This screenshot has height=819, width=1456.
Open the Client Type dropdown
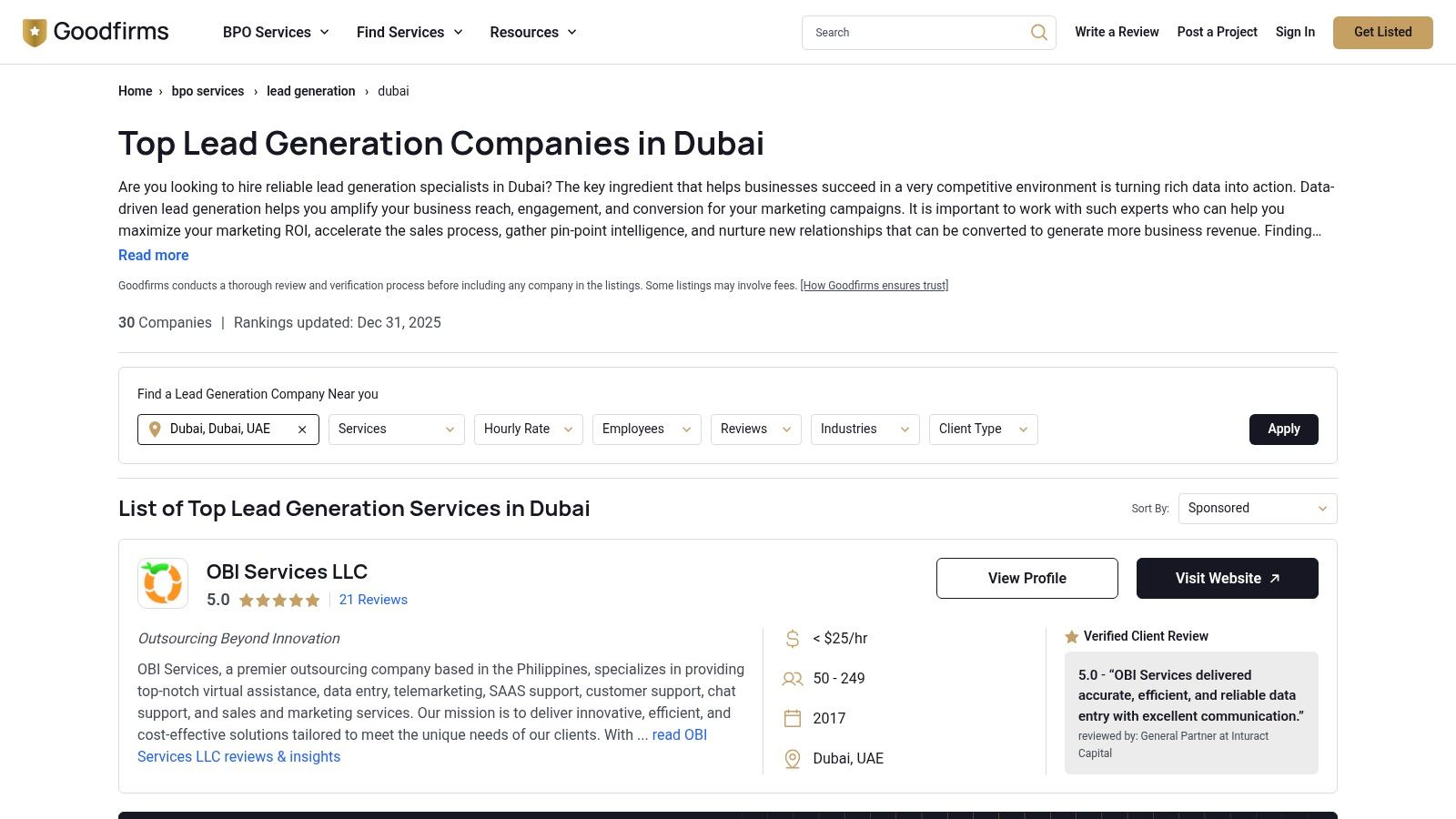(983, 429)
